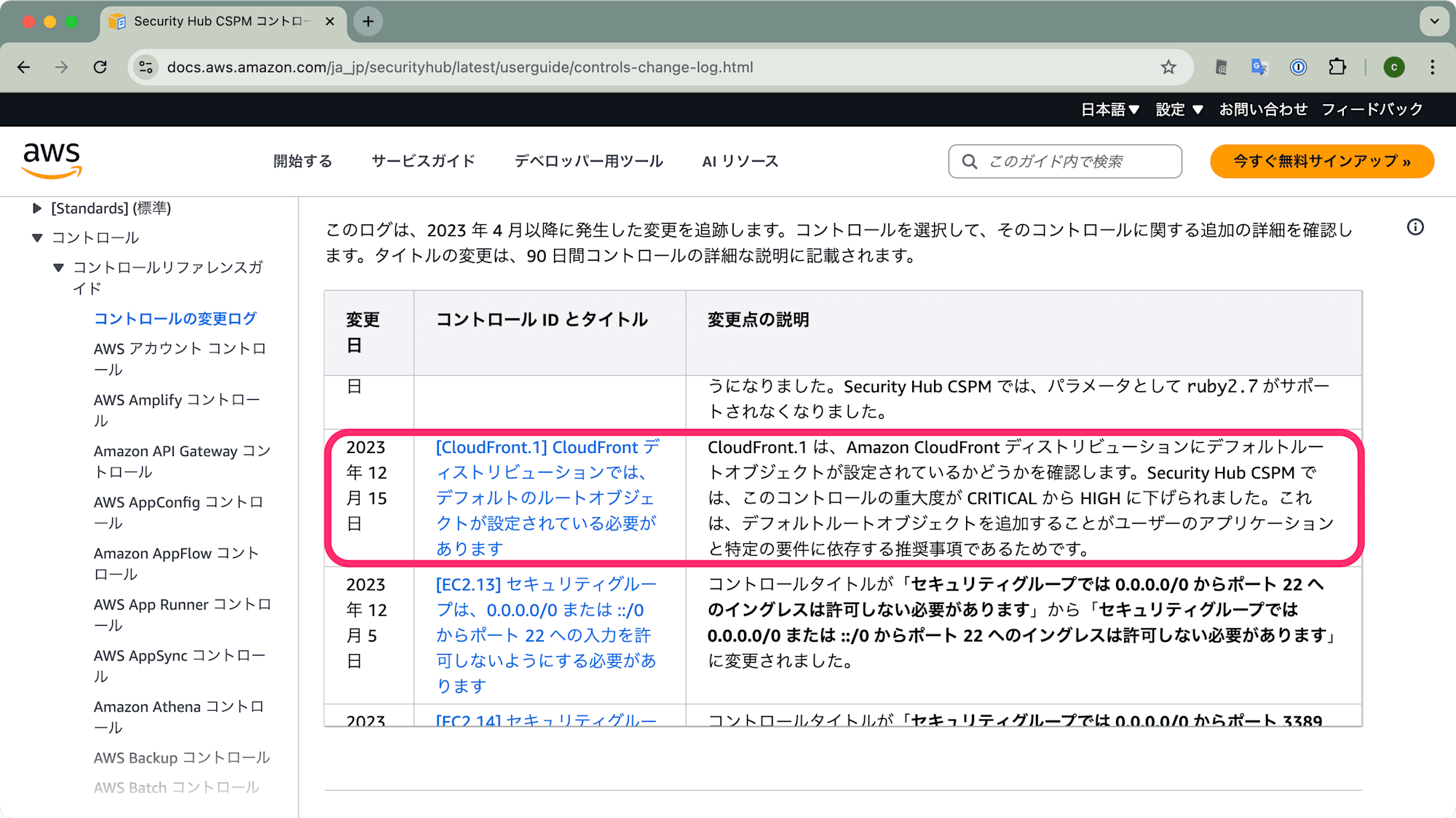1456x818 pixels.
Task: Open AWS AppConfig コントロール page
Action: pos(179,512)
